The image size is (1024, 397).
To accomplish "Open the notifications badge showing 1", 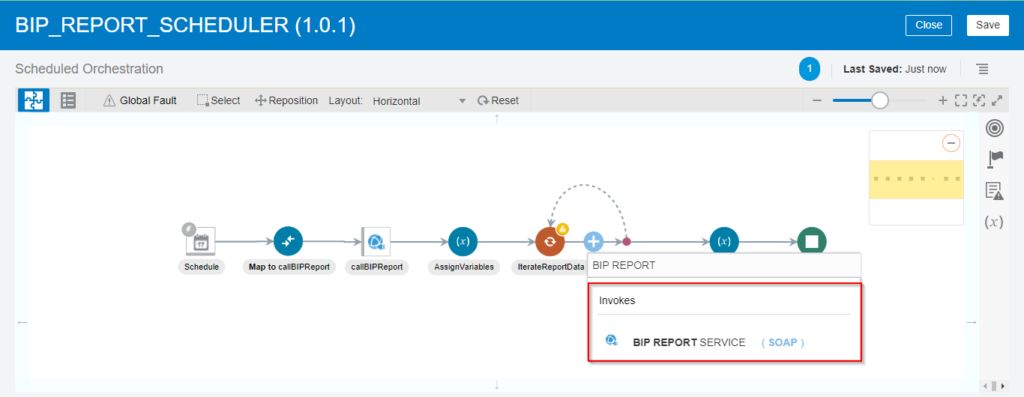I will [809, 69].
